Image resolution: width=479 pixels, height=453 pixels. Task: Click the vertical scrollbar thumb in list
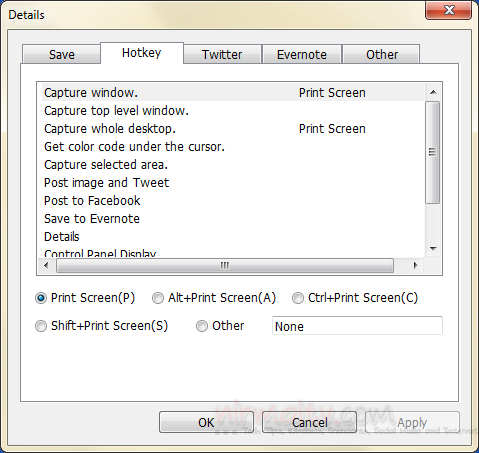click(433, 152)
